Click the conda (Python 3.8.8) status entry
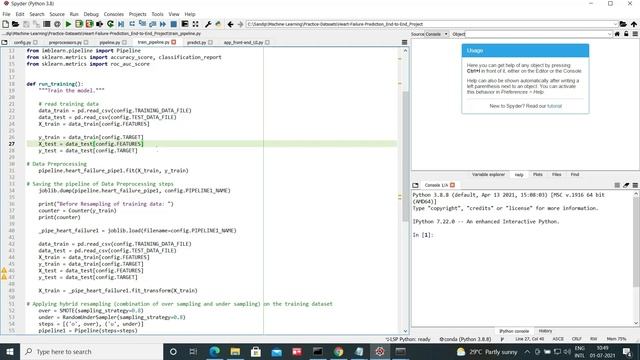The height and width of the screenshot is (360, 640). 465,339
